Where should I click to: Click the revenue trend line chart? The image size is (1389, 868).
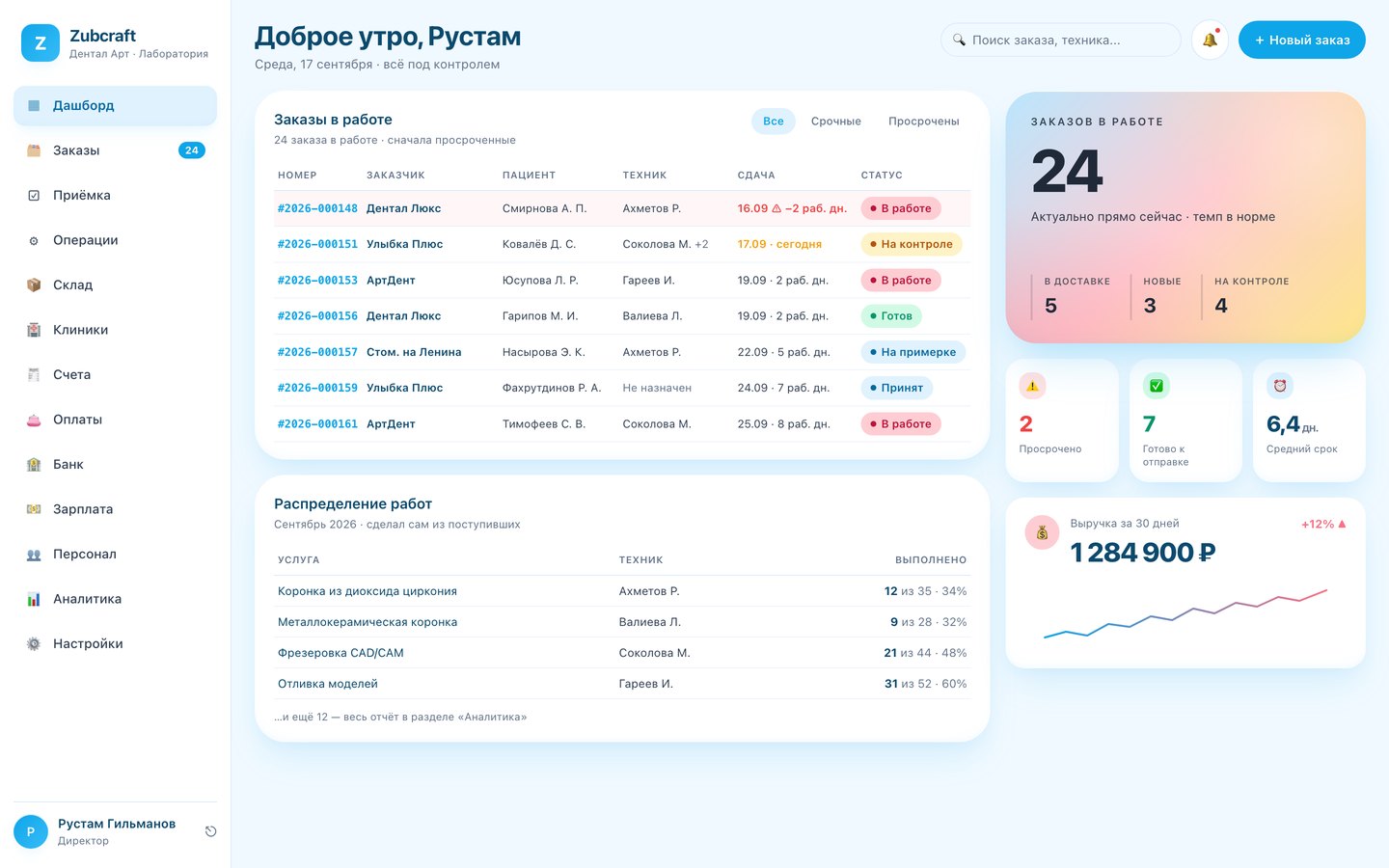(x=1185, y=613)
